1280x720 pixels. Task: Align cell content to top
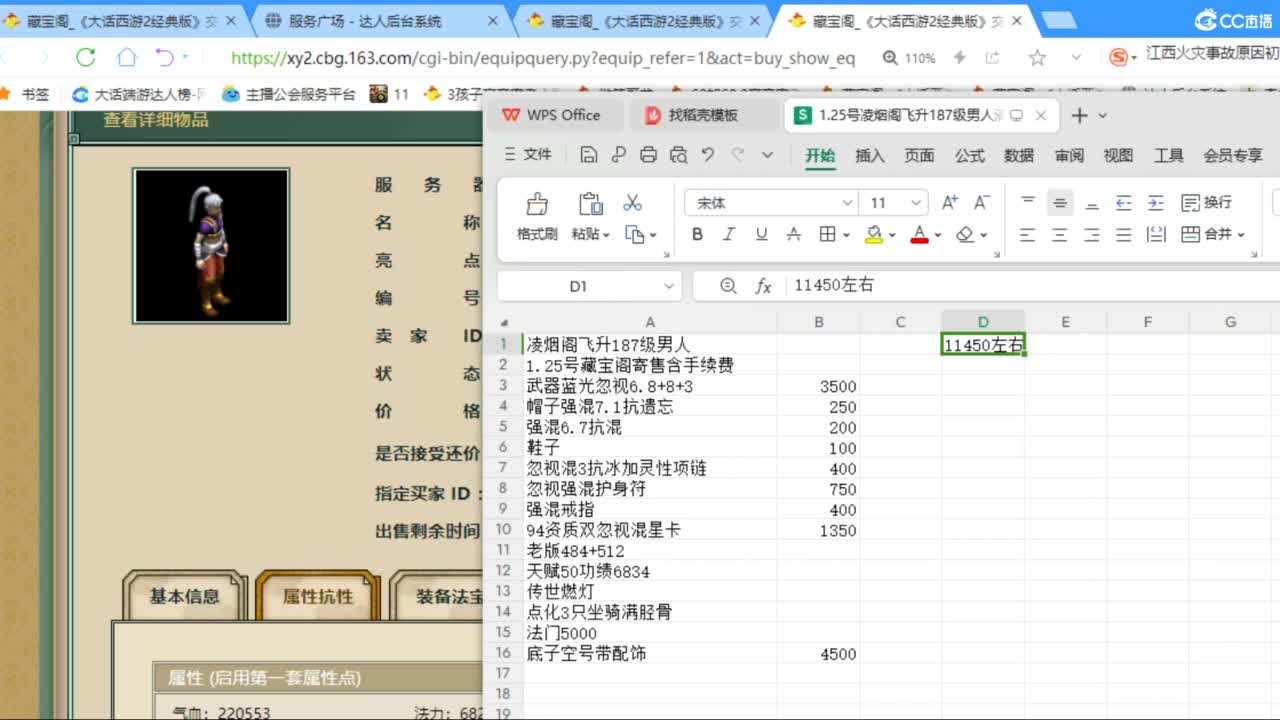(1028, 203)
